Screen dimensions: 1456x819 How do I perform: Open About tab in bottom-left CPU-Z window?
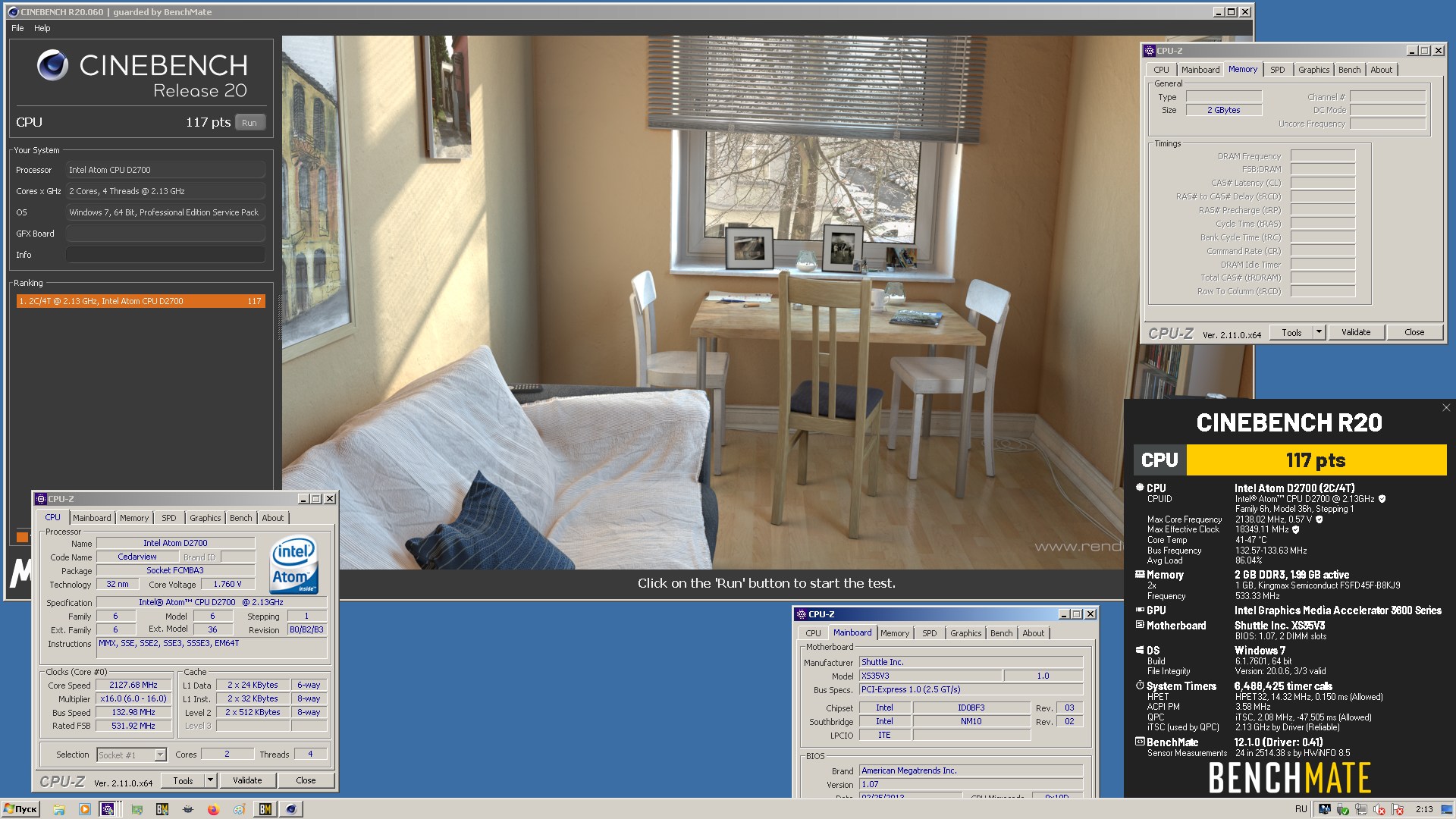[x=273, y=518]
